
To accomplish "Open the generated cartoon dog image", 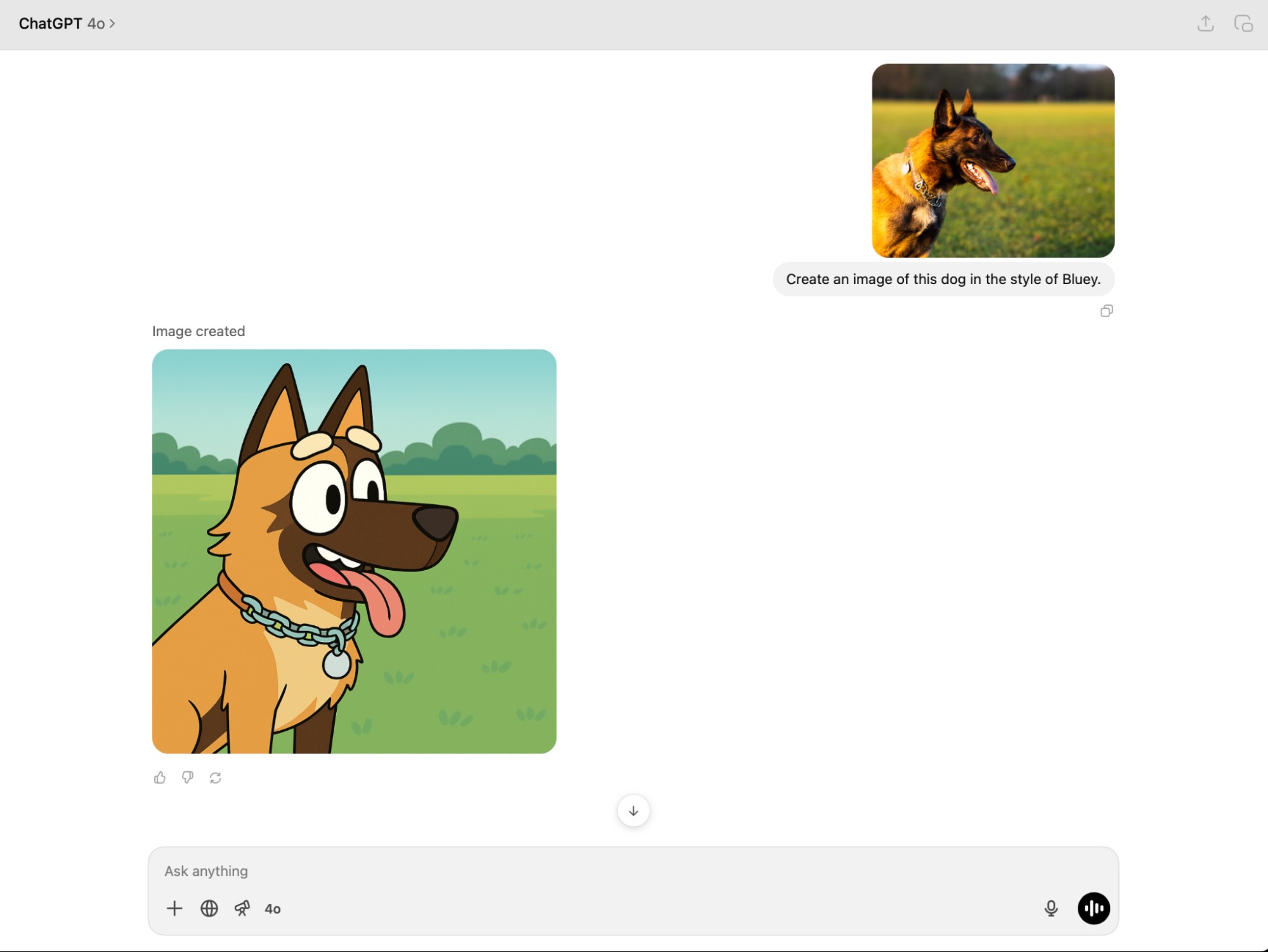I will tap(354, 551).
